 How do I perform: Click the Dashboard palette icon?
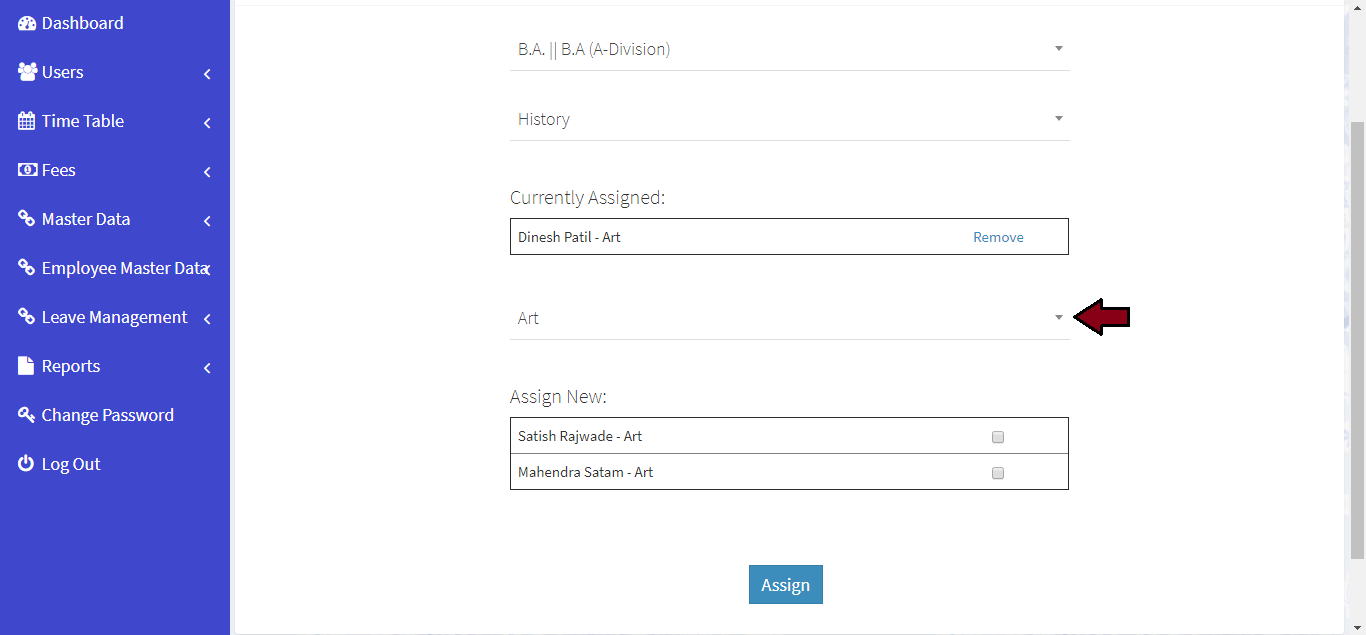tap(27, 23)
